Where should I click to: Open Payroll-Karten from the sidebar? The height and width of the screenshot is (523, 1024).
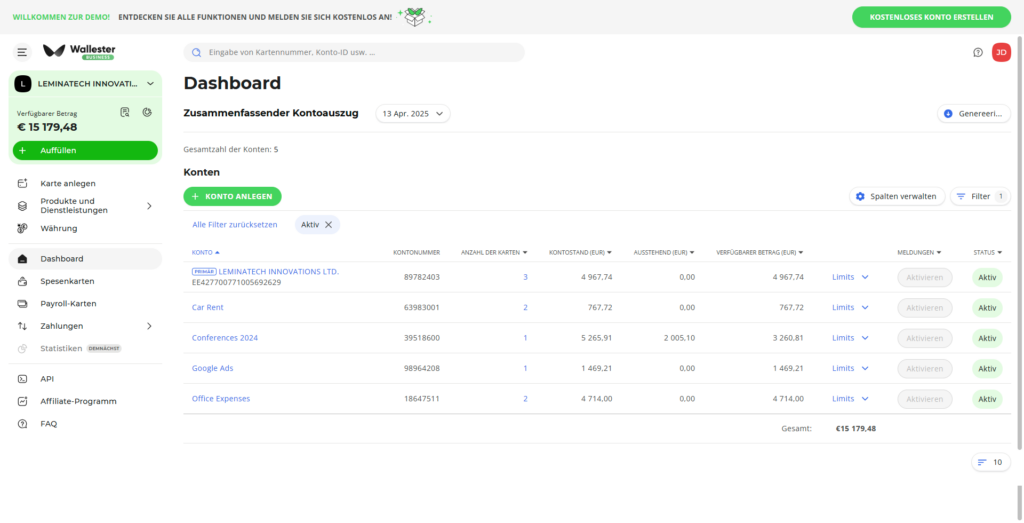click(x=68, y=303)
